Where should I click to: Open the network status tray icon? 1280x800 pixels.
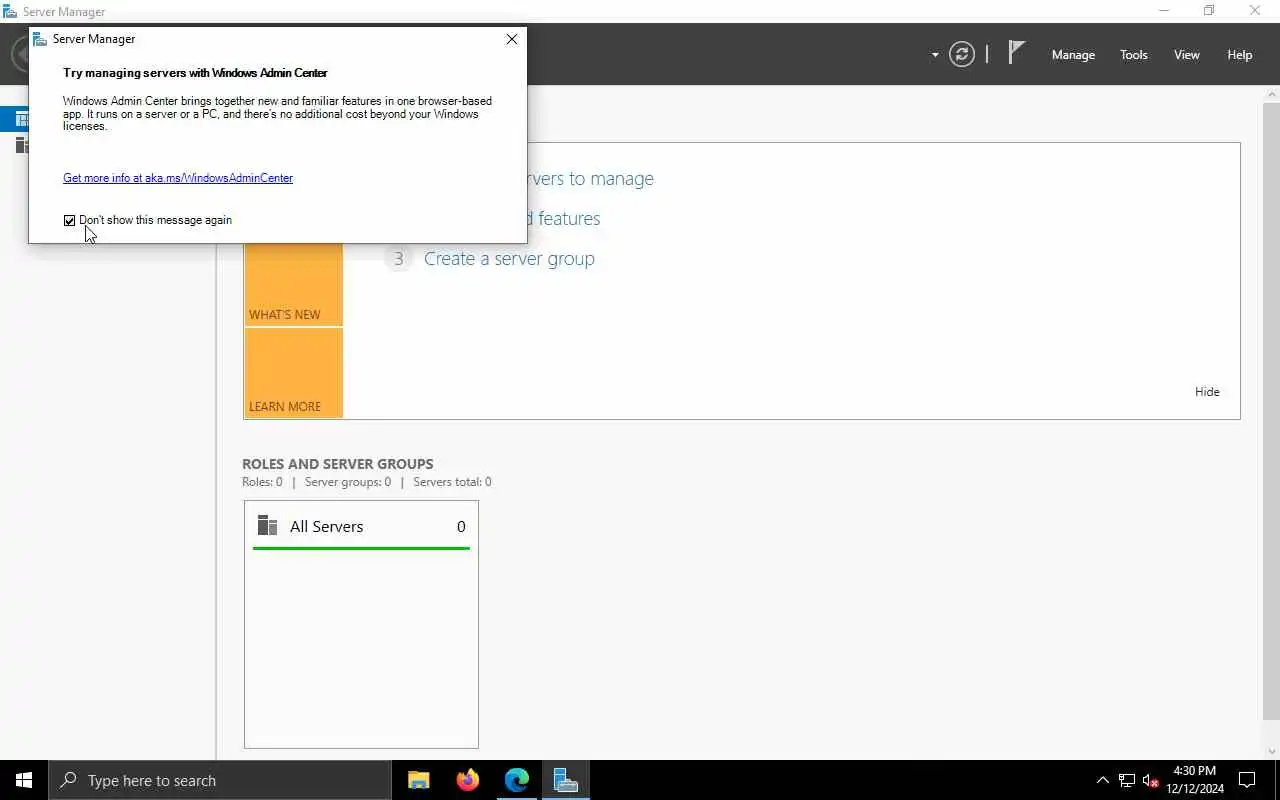pos(1126,780)
